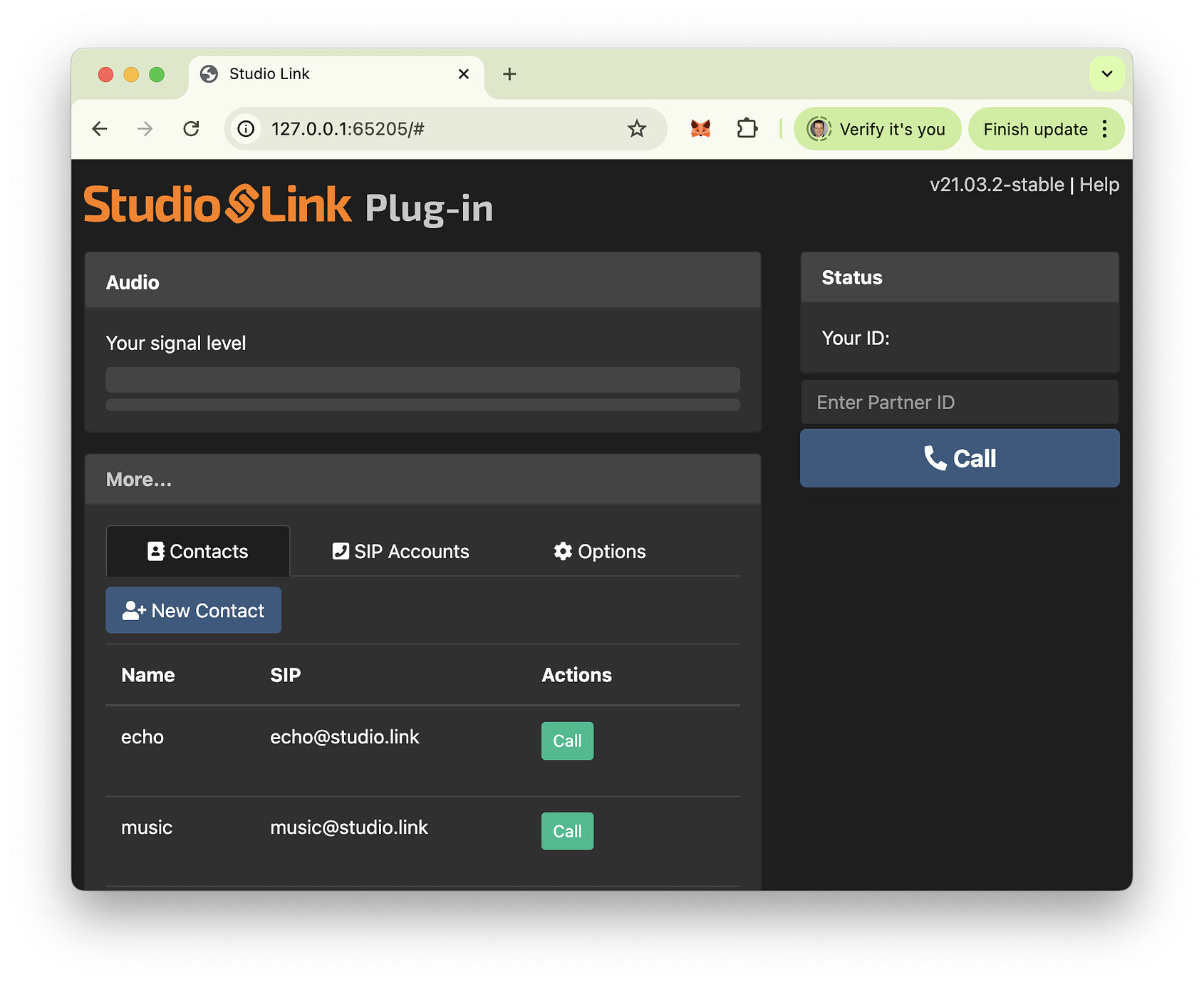Click the StudioLink Plug-in logo

point(289,205)
